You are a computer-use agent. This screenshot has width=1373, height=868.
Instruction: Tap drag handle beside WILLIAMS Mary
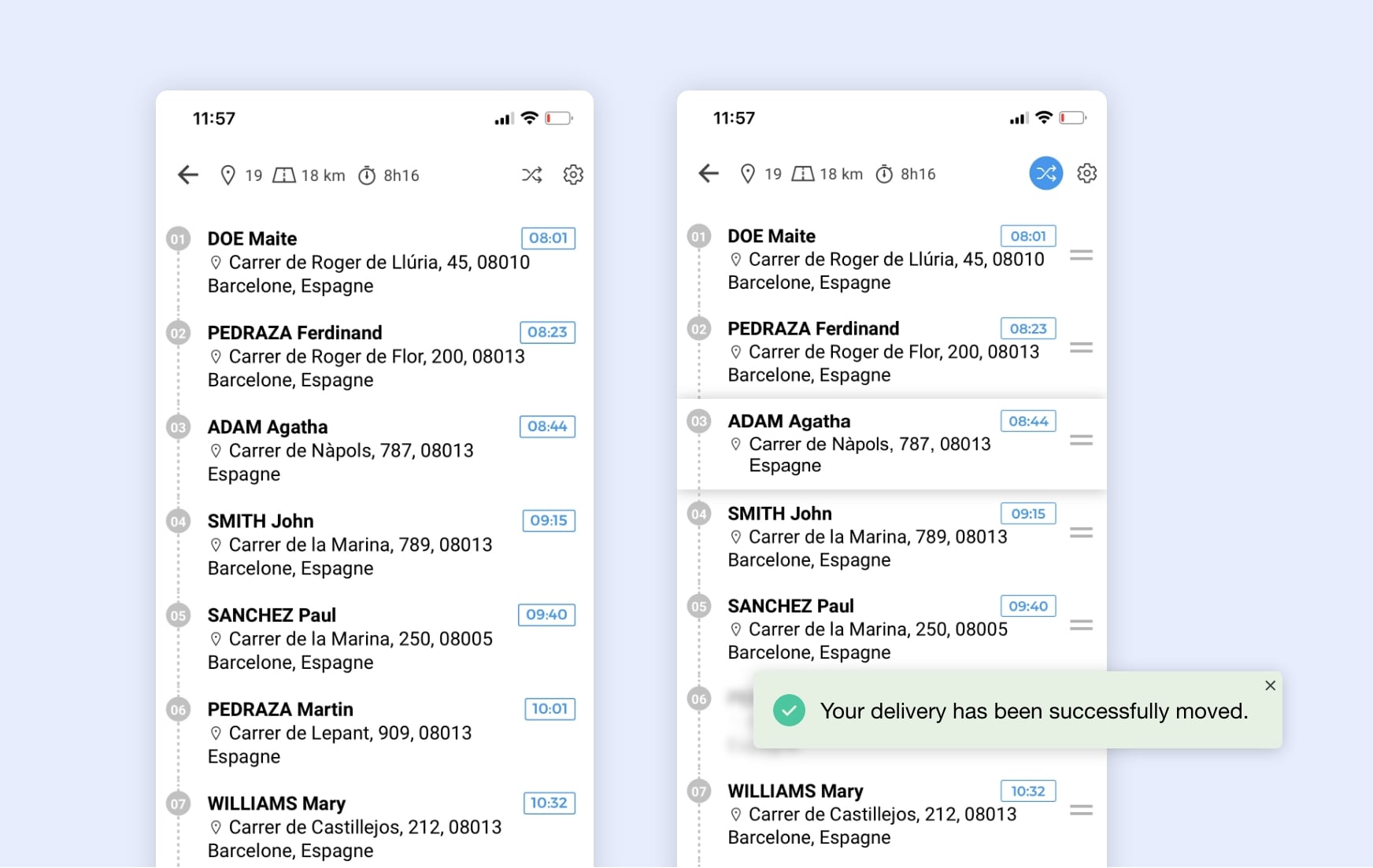tap(1081, 810)
